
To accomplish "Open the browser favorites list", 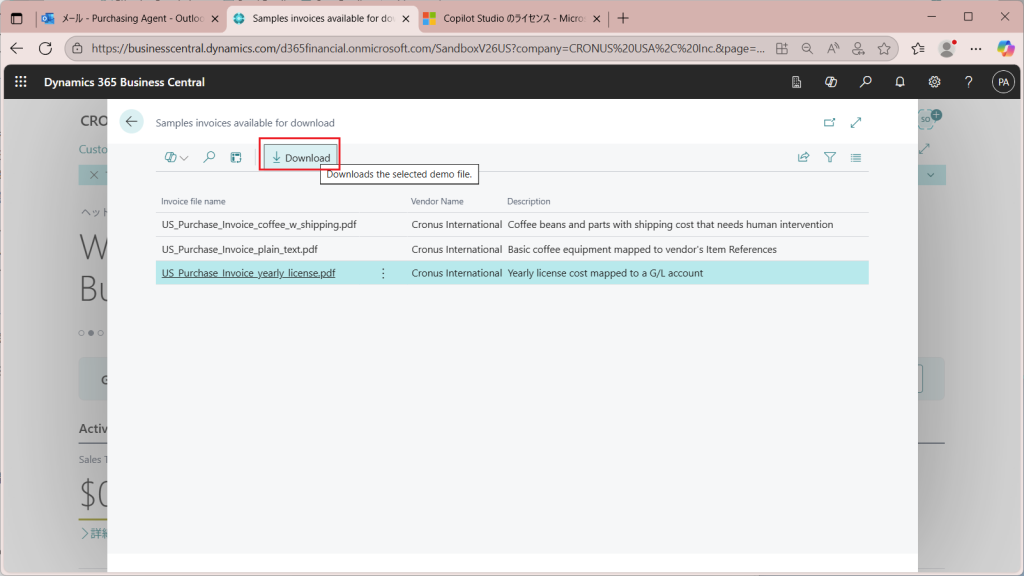I will [x=918, y=48].
